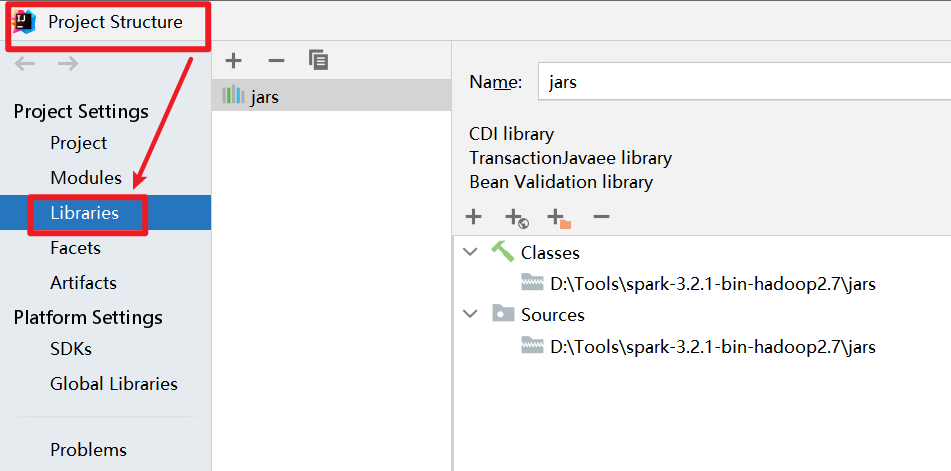Screen dimensions: 951x471
Task: Collapse the Sources tree node
Action: point(471,314)
